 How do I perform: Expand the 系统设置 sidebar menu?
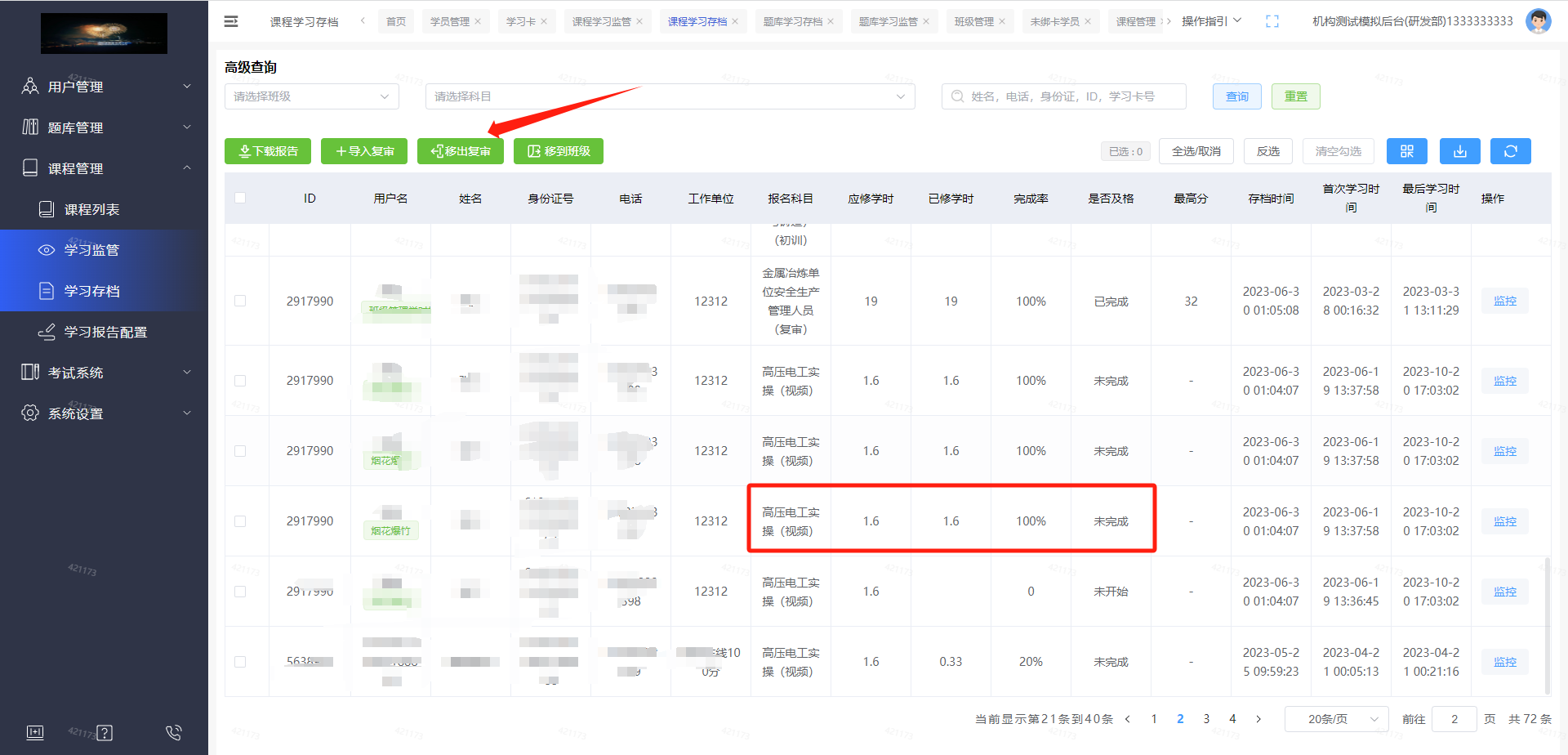click(x=105, y=413)
